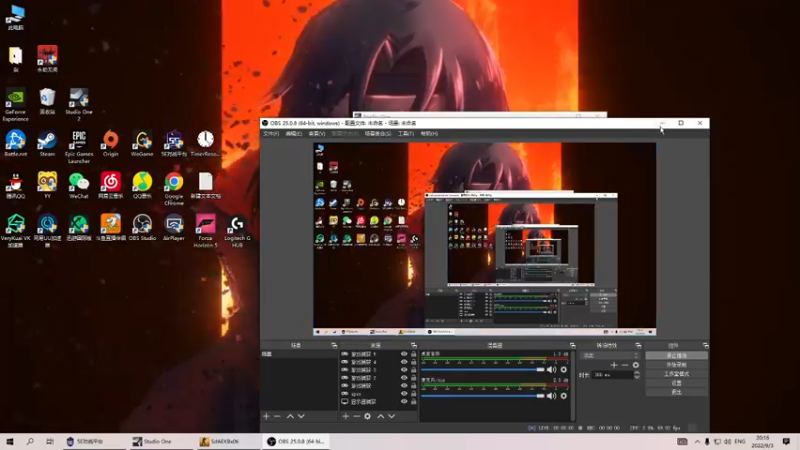Open desktop audio settings gear in mixer
800x450 pixels.
click(x=564, y=369)
